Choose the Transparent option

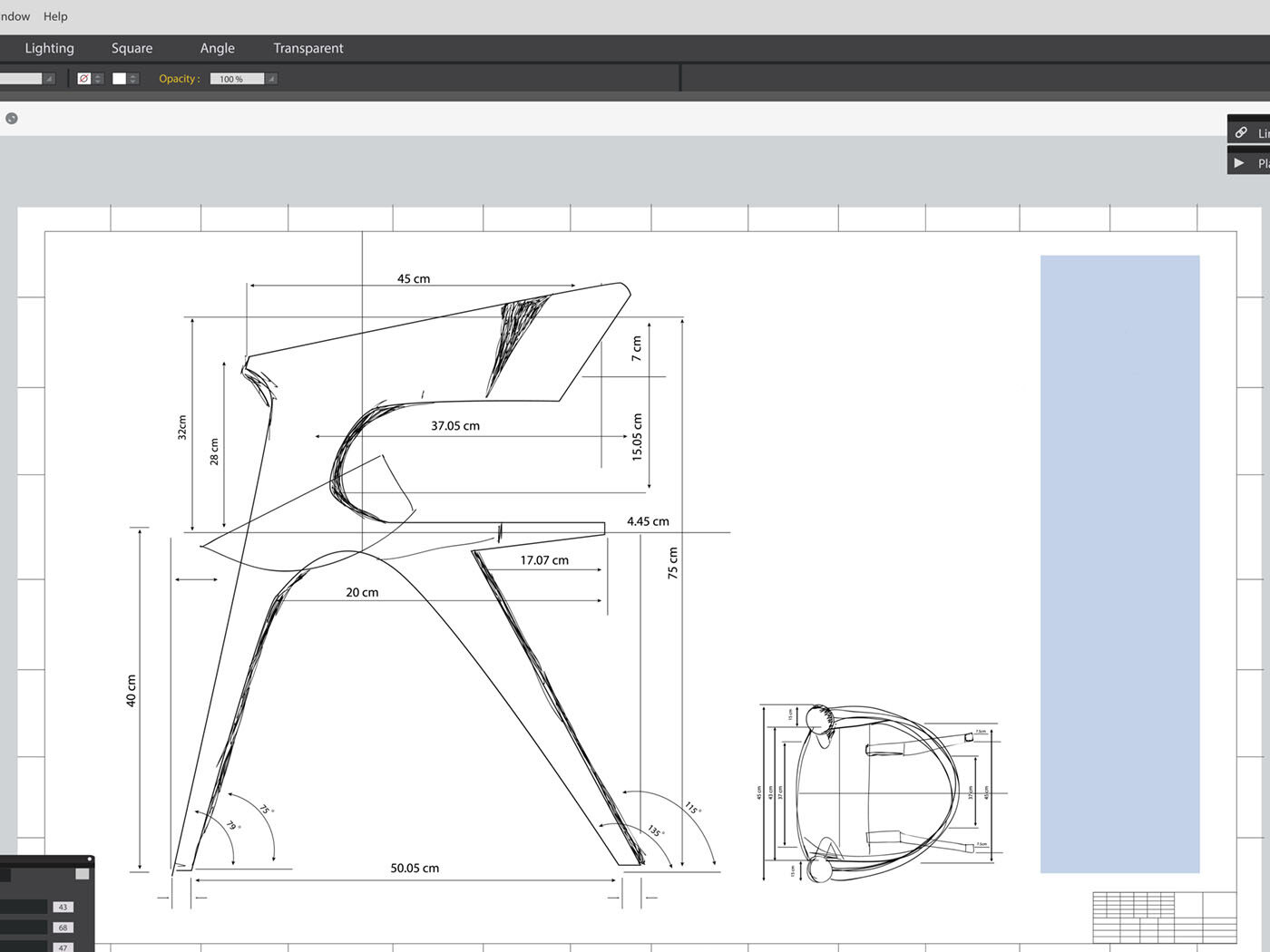(308, 48)
